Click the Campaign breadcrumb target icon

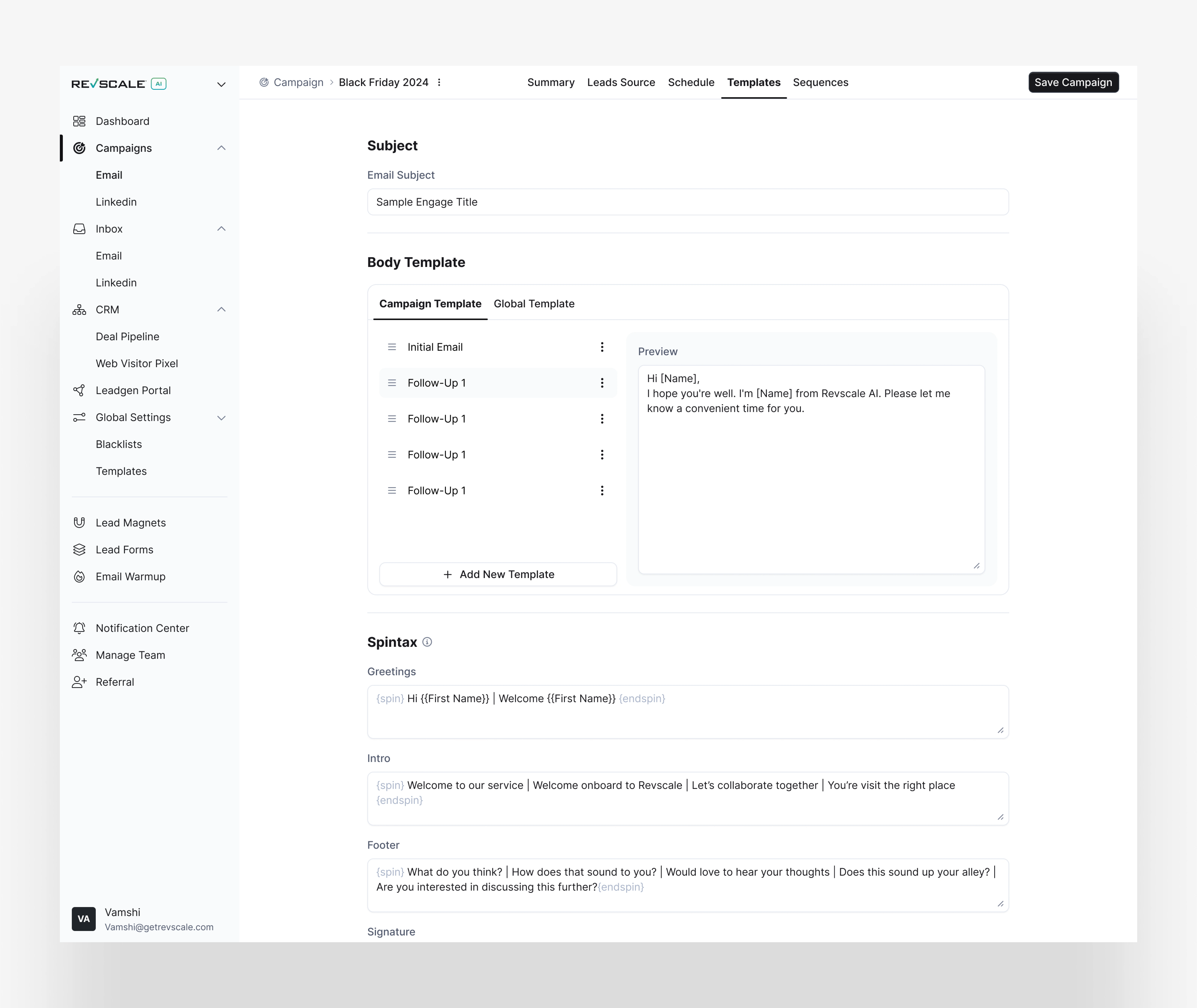[x=264, y=82]
